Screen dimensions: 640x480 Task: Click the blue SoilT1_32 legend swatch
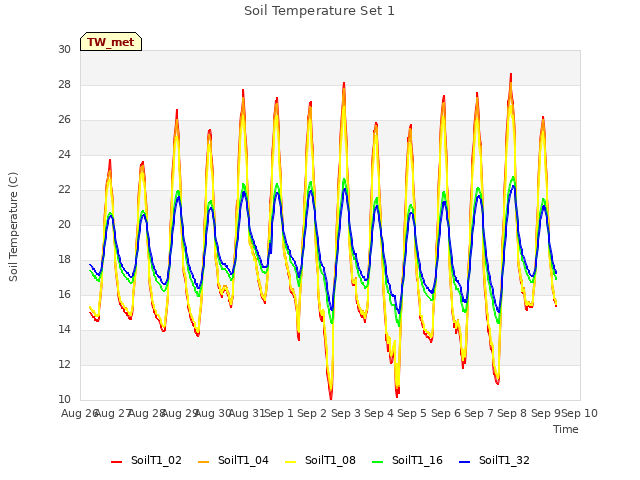coord(464,462)
